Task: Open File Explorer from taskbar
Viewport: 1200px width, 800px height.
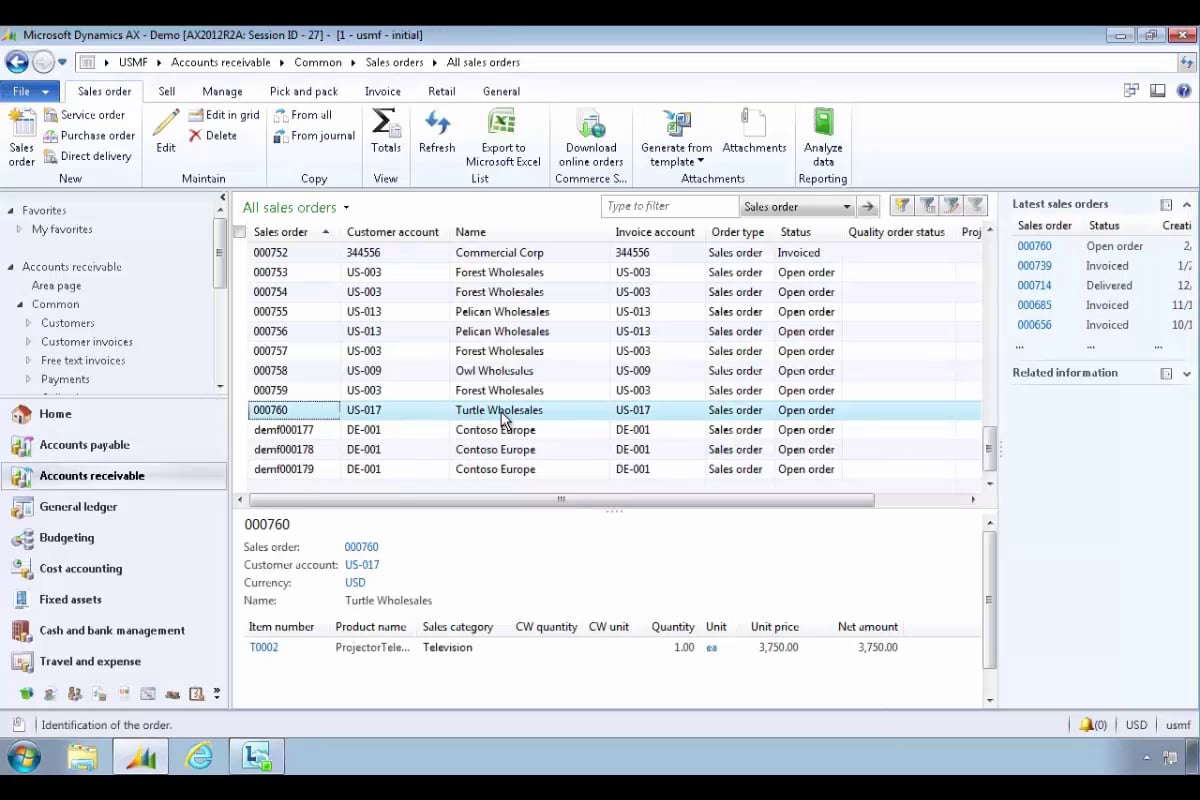Action: point(82,757)
